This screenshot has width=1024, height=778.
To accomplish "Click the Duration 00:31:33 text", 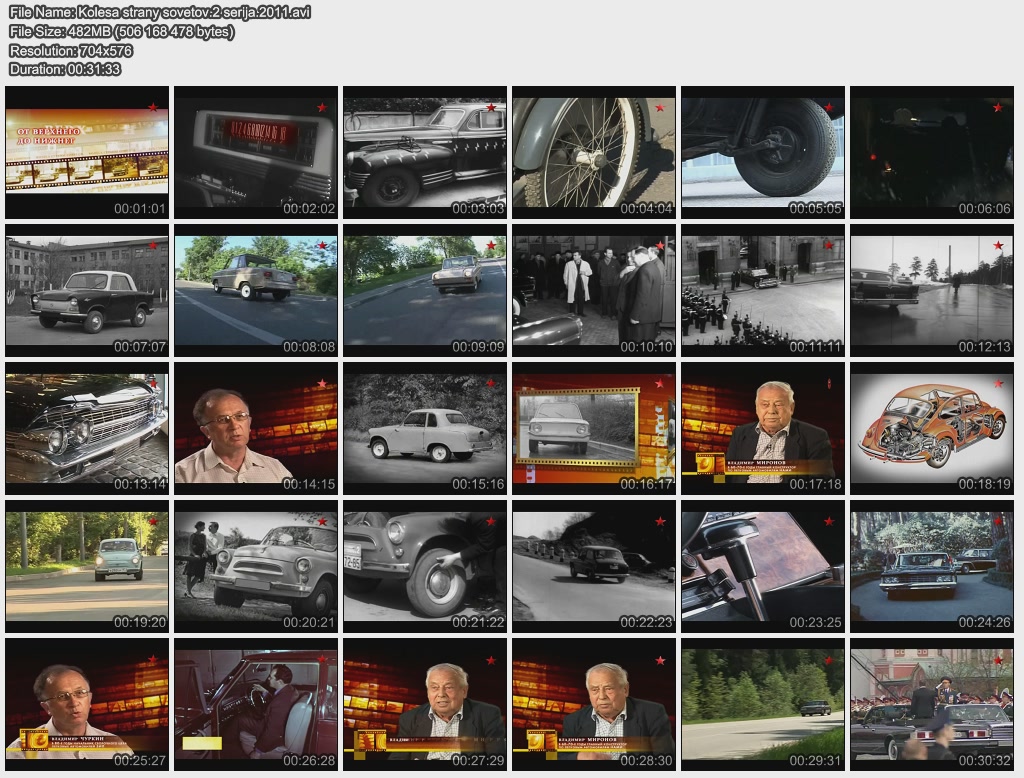I will pos(65,69).
